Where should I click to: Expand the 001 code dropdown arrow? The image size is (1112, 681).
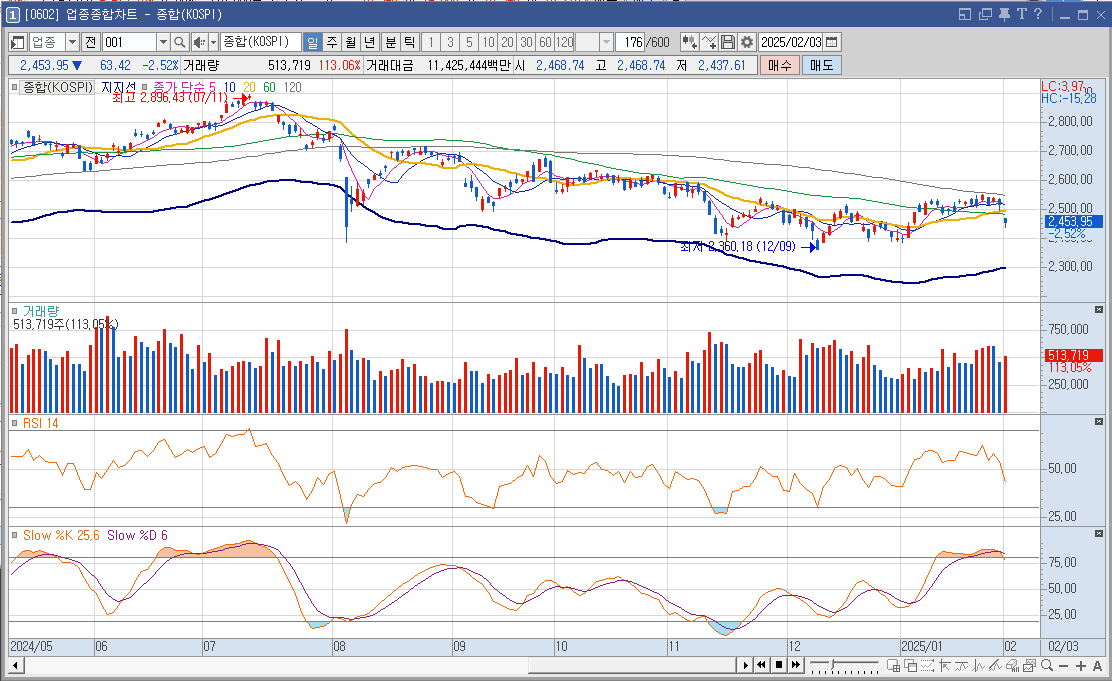(163, 43)
